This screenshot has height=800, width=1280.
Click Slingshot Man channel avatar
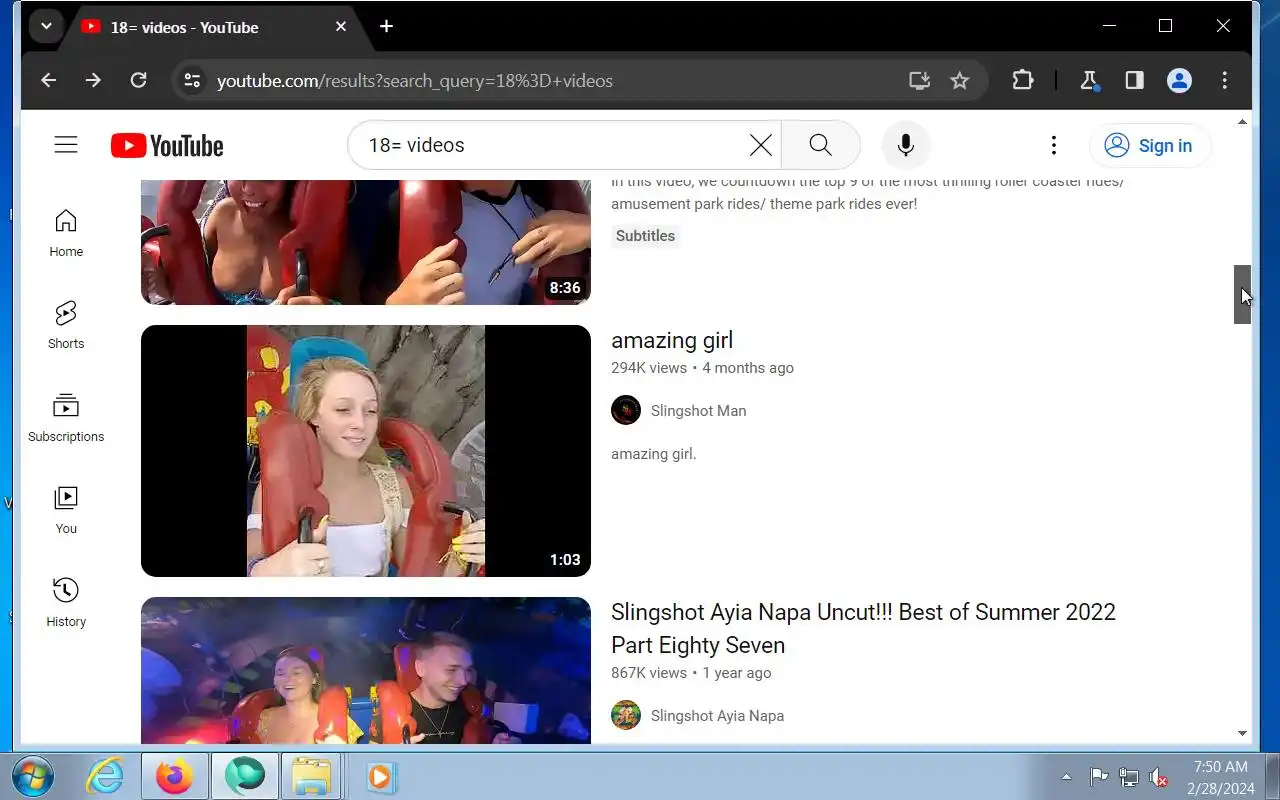coord(626,410)
